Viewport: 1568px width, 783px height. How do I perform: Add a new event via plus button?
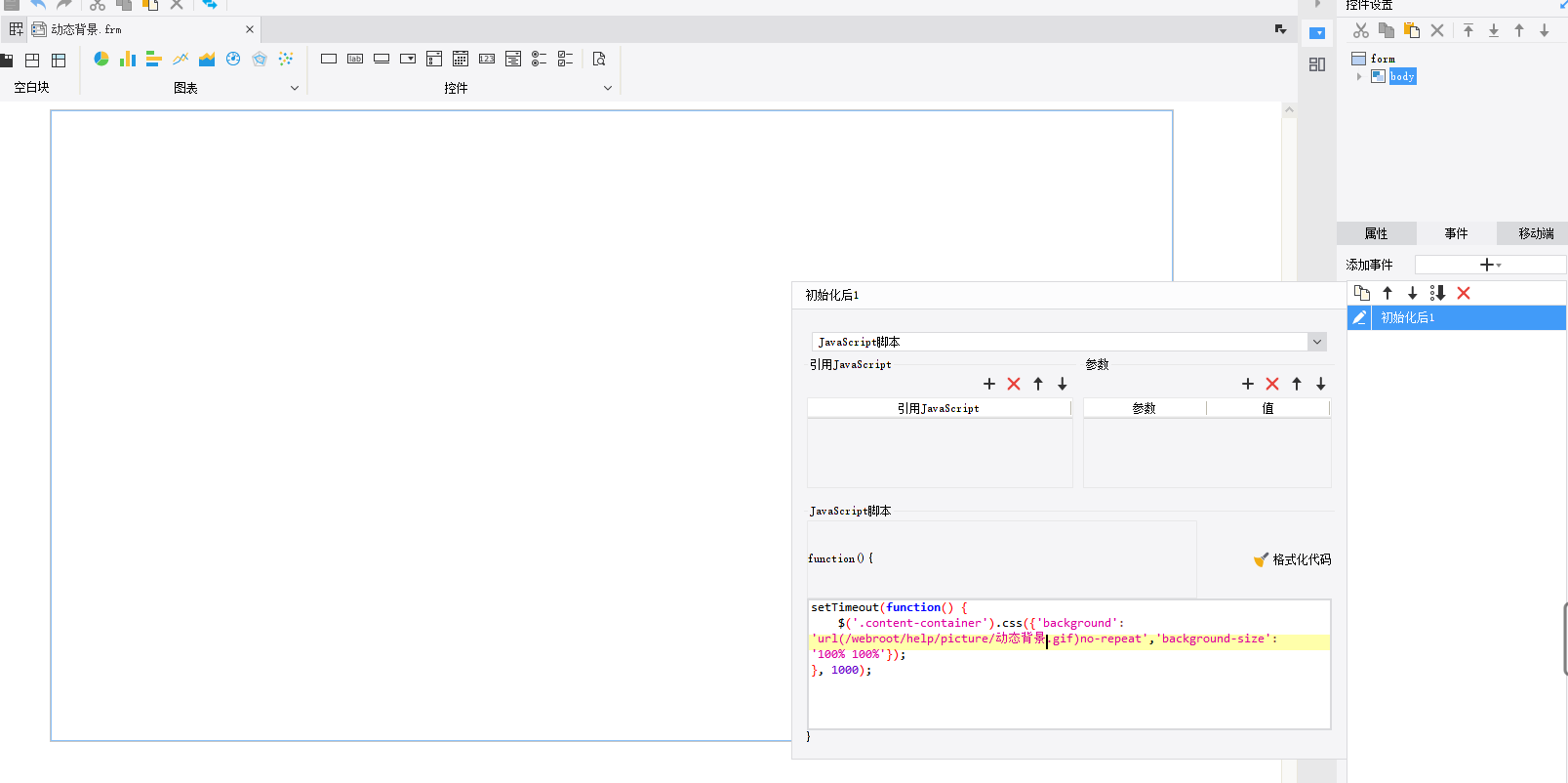[x=1490, y=265]
